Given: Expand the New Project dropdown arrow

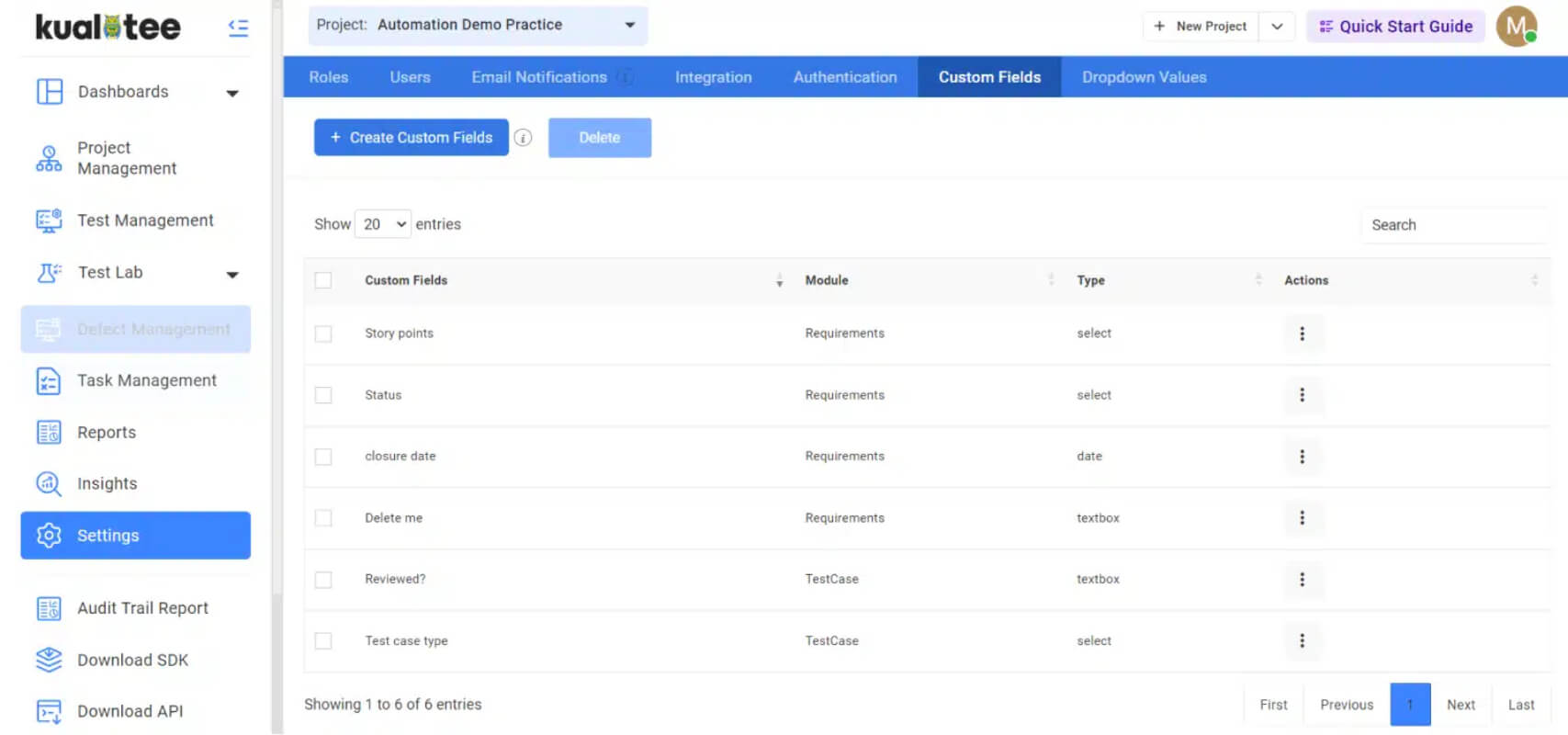Looking at the screenshot, I should pyautogui.click(x=1277, y=27).
